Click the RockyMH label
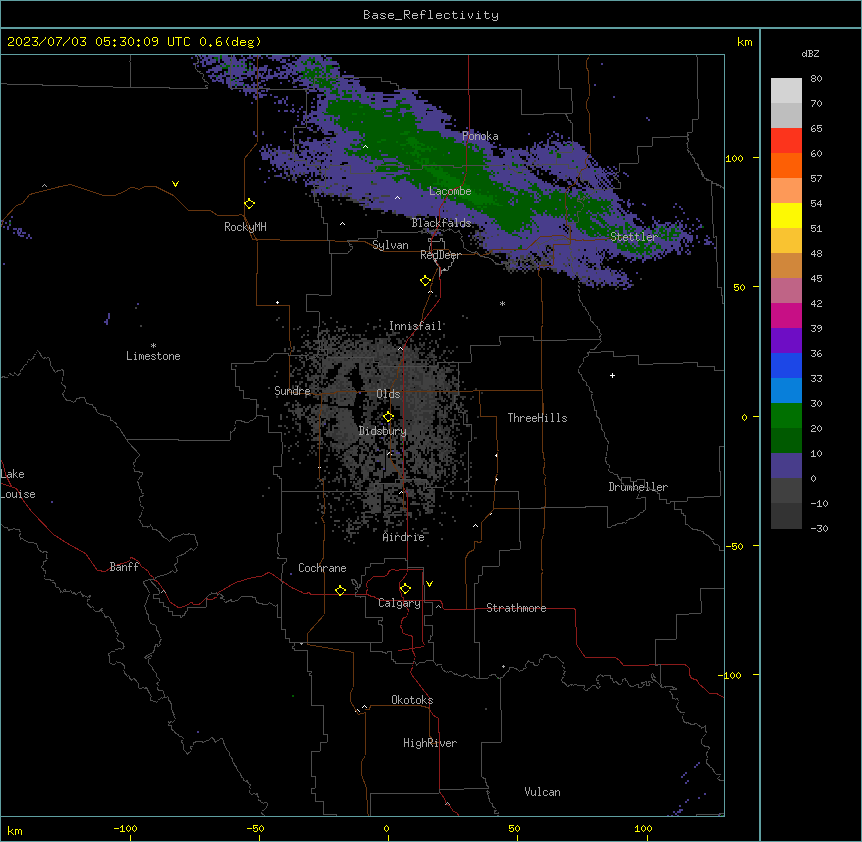This screenshot has height=842, width=862. 245,227
